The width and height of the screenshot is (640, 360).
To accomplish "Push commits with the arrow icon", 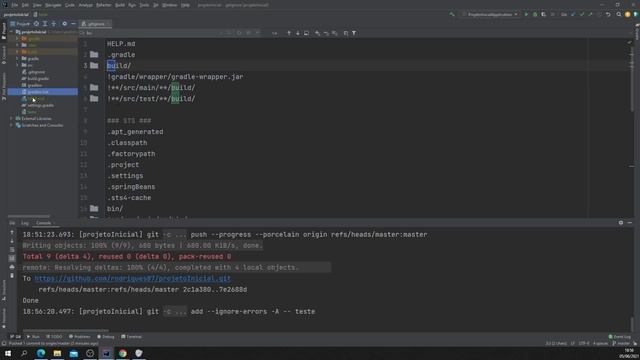I will [590, 14].
